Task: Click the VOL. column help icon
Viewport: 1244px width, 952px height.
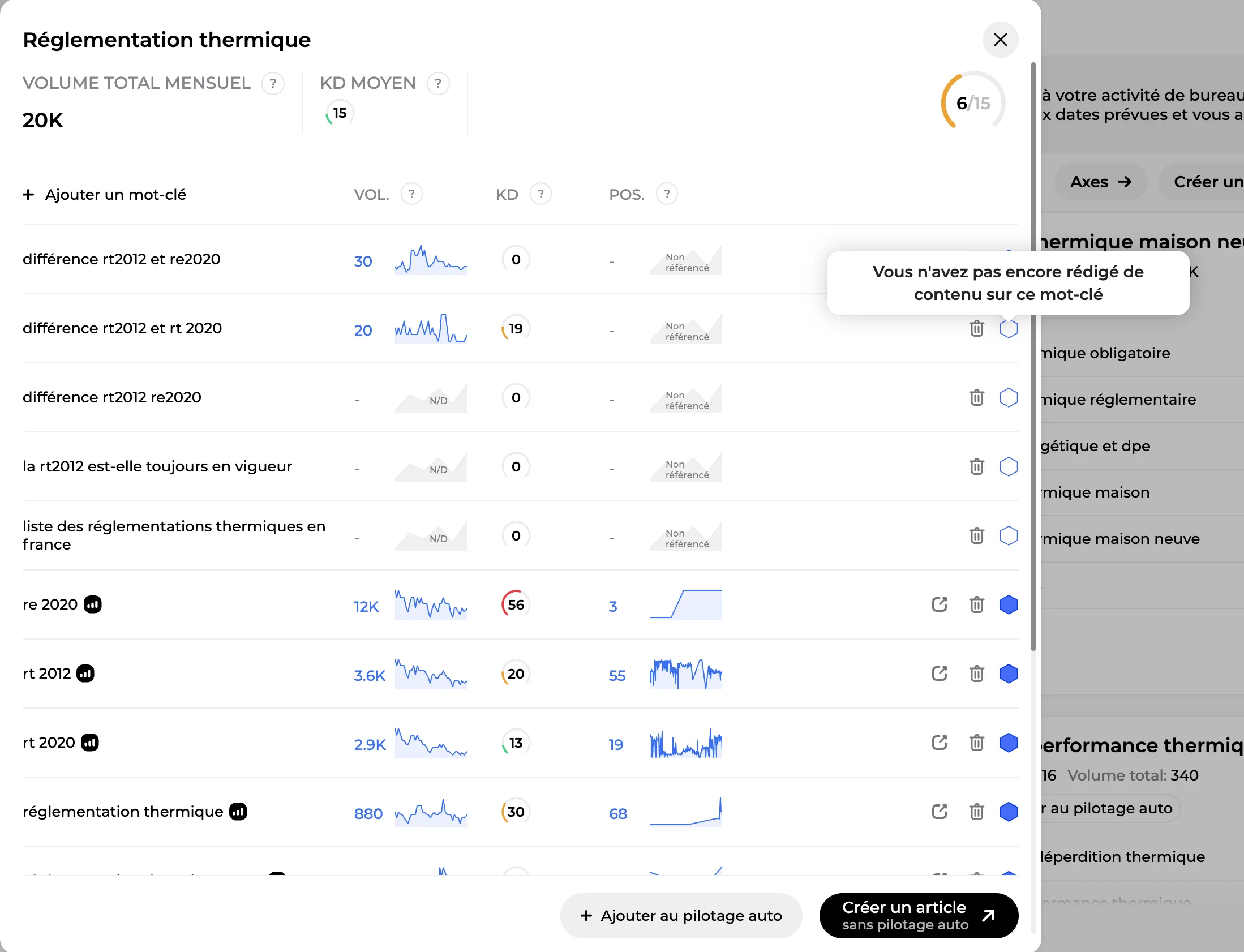Action: click(x=411, y=194)
